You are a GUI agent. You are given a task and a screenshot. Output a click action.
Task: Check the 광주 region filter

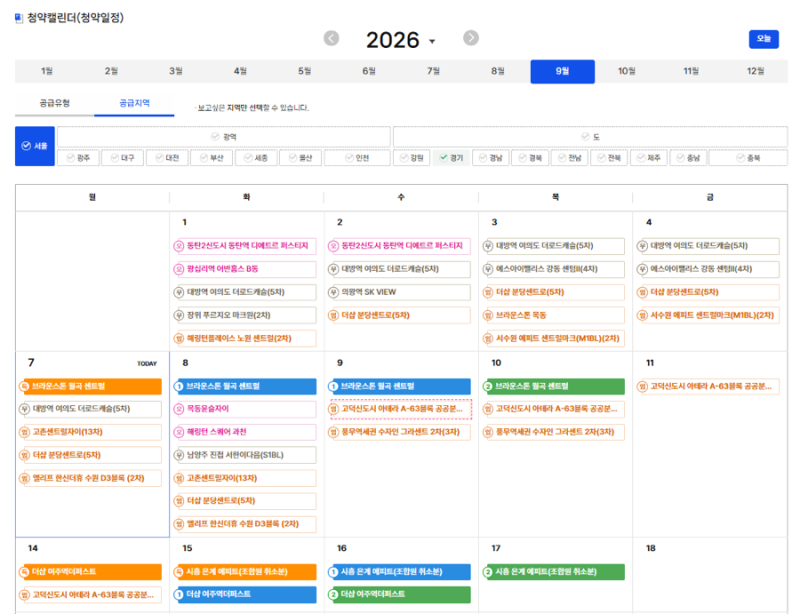78,158
